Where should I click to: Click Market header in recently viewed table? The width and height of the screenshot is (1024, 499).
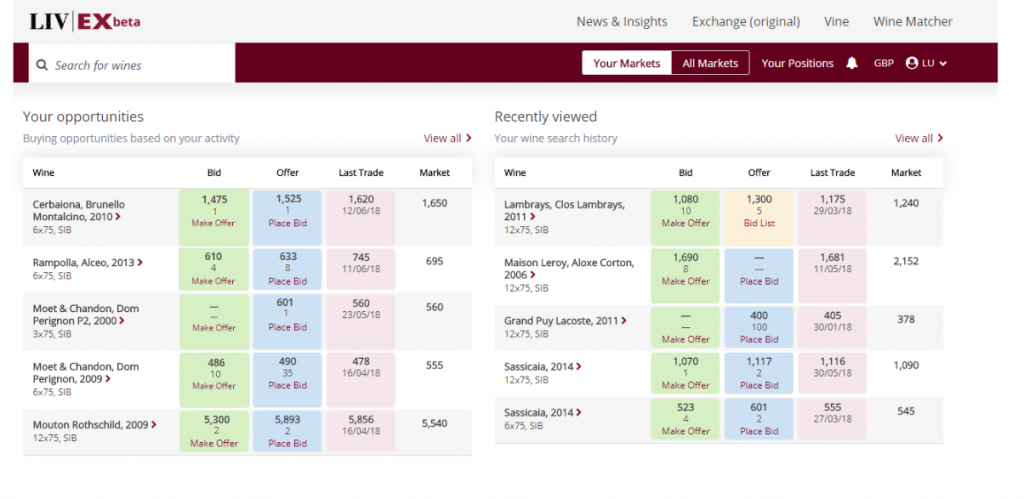tap(906, 173)
